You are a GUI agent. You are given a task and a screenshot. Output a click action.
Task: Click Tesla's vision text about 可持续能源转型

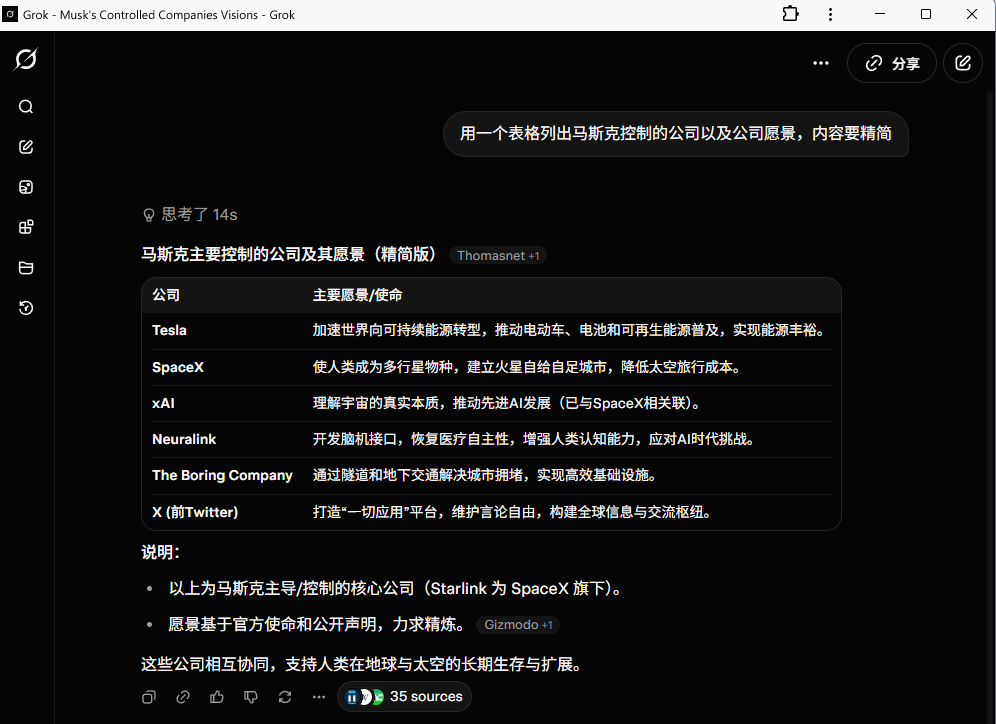click(x=570, y=330)
